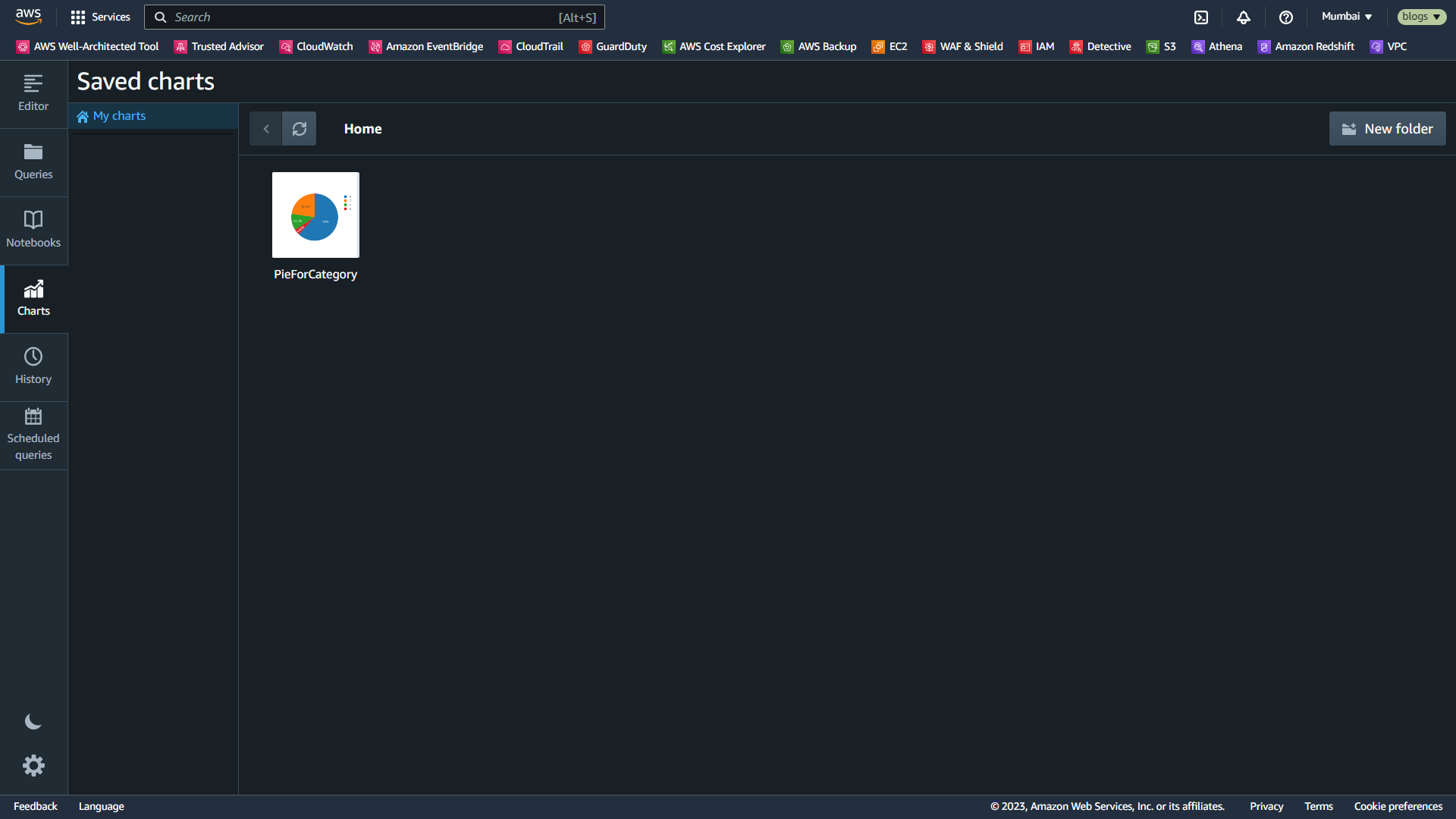Open the Editor sidebar icon
The width and height of the screenshot is (1456, 819).
click(33, 93)
